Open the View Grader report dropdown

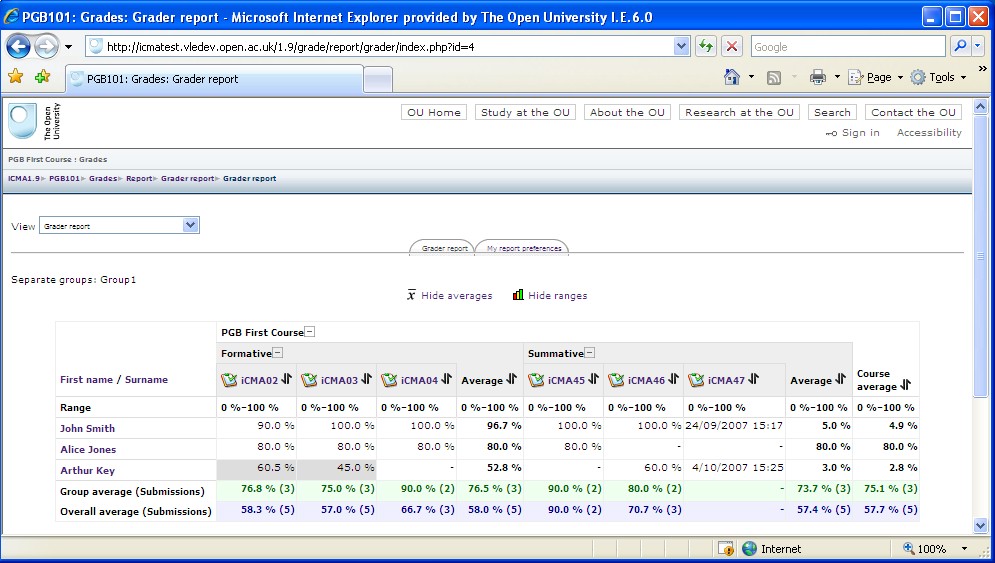[x=119, y=225]
